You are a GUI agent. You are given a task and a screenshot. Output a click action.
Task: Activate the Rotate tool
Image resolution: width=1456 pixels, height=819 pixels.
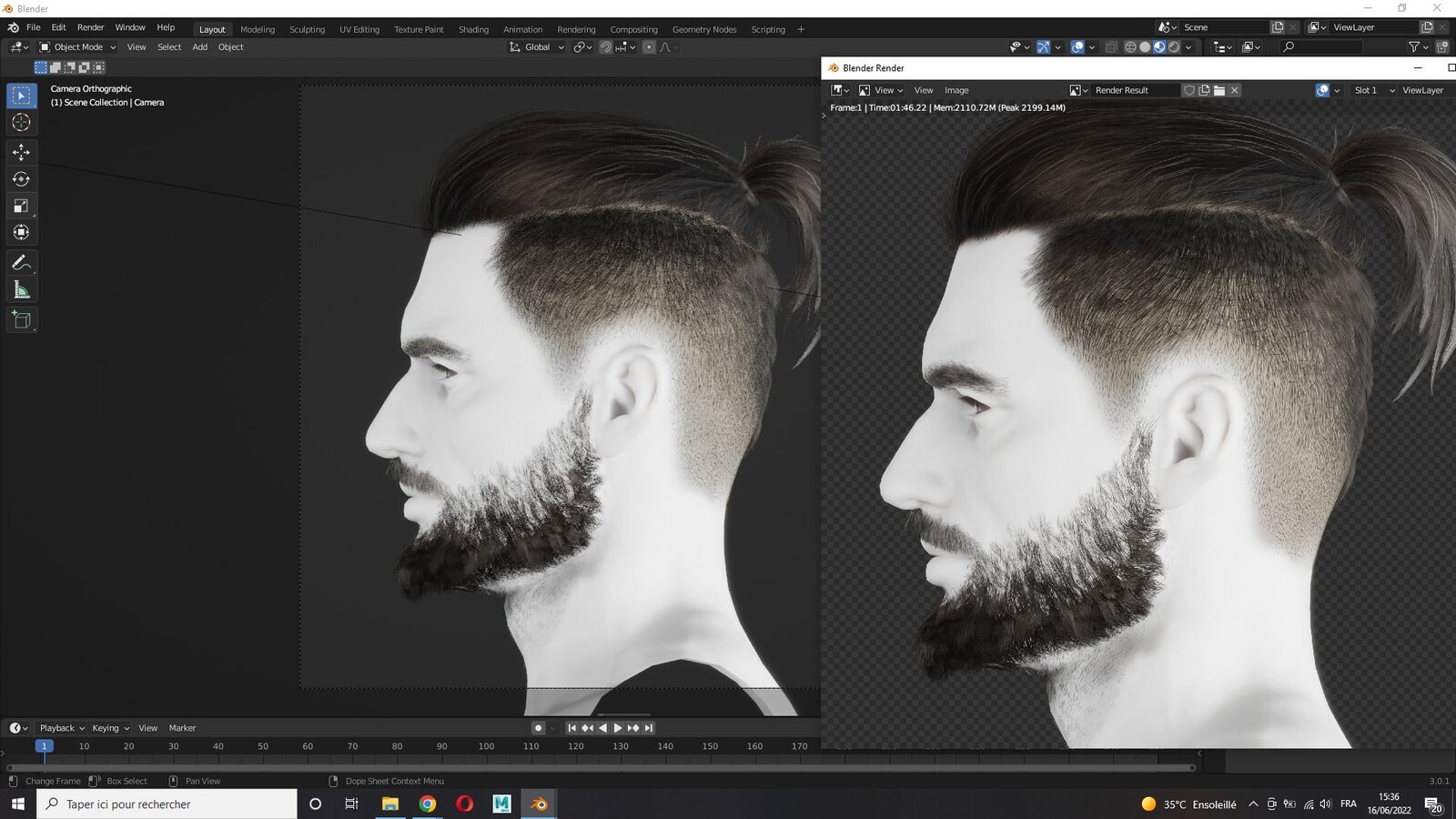click(21, 179)
